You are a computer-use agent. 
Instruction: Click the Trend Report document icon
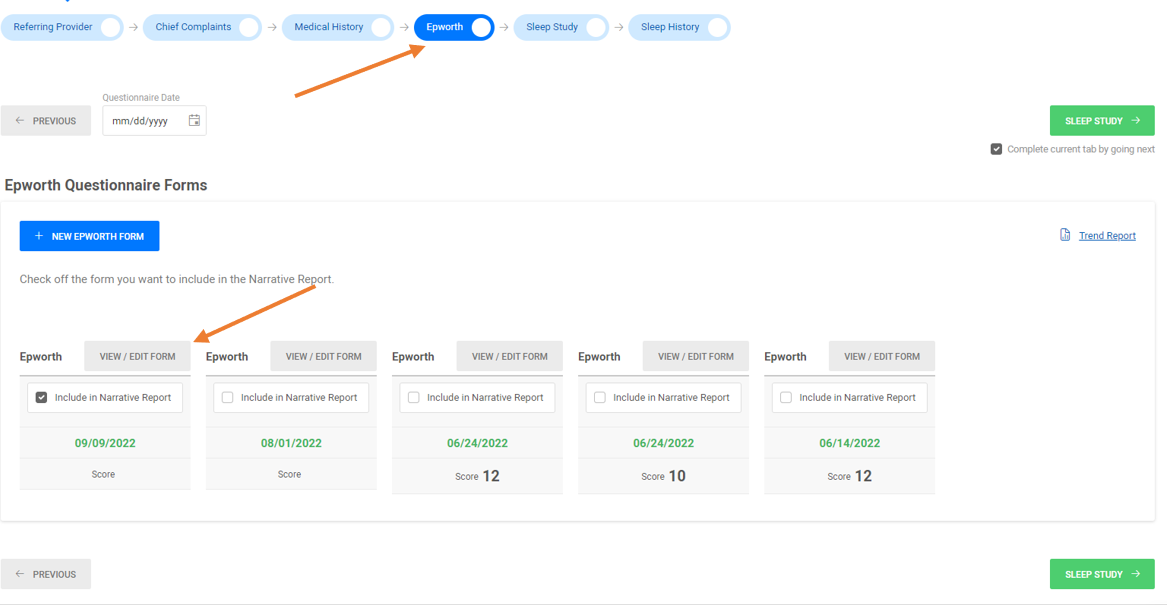pyautogui.click(x=1065, y=235)
